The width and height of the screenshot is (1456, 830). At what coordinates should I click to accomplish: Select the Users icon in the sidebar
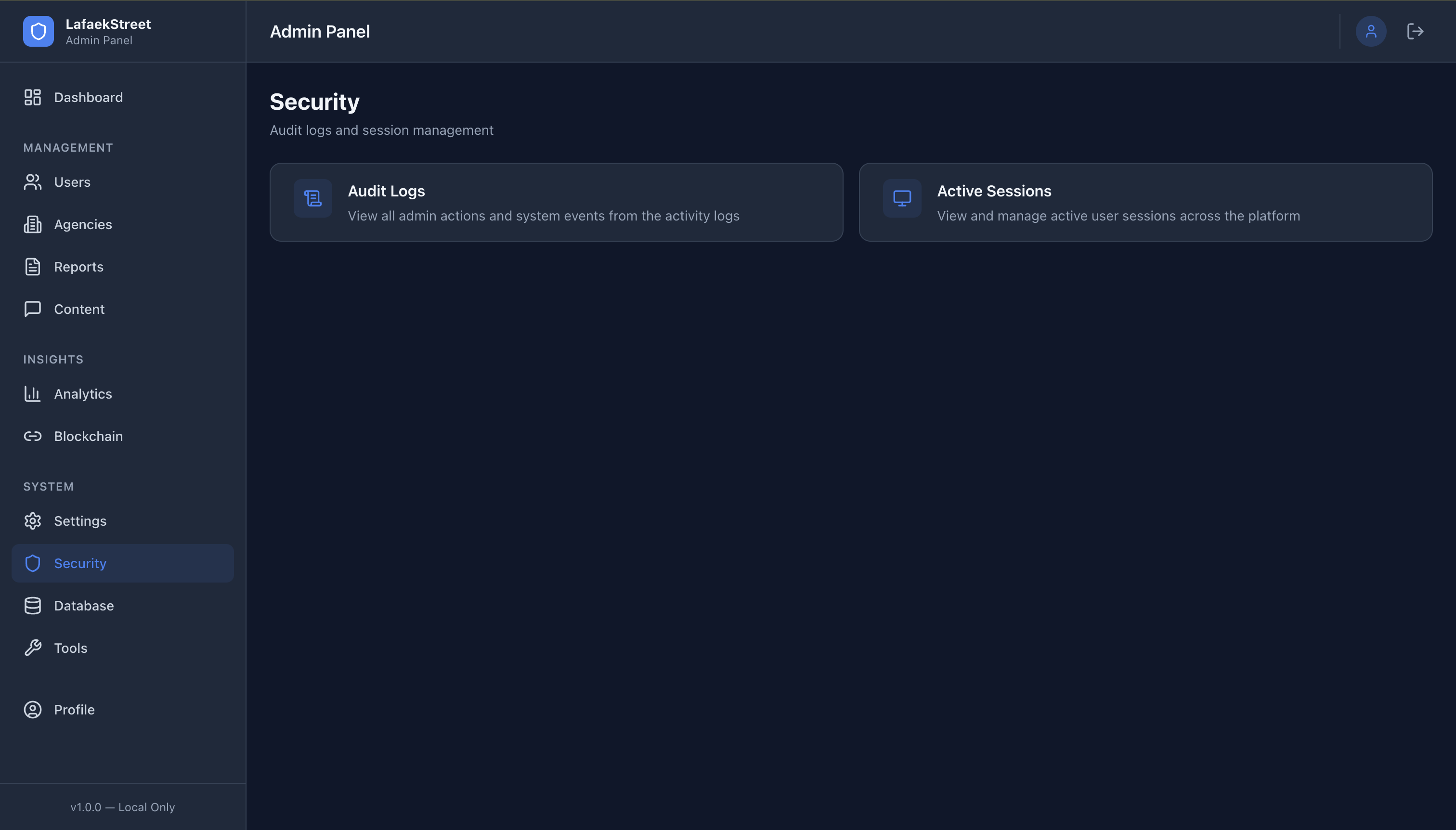pyautogui.click(x=32, y=182)
